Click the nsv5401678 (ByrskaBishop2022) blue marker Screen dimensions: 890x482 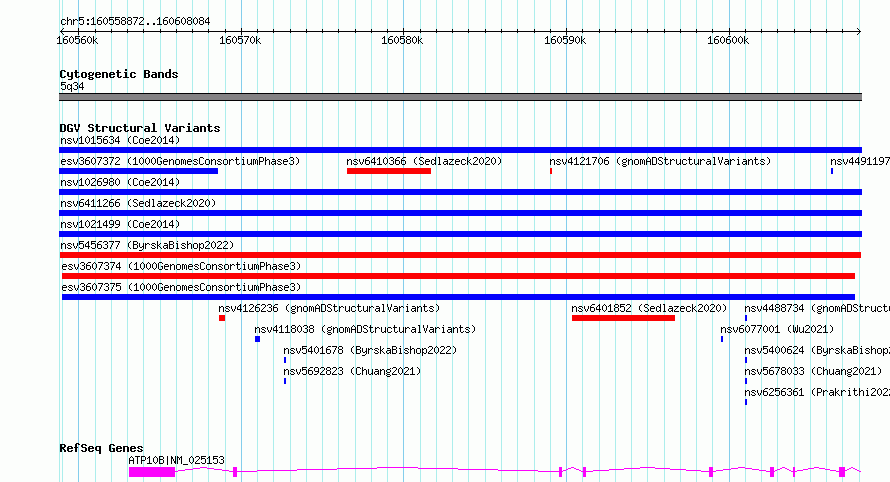pyautogui.click(x=285, y=360)
